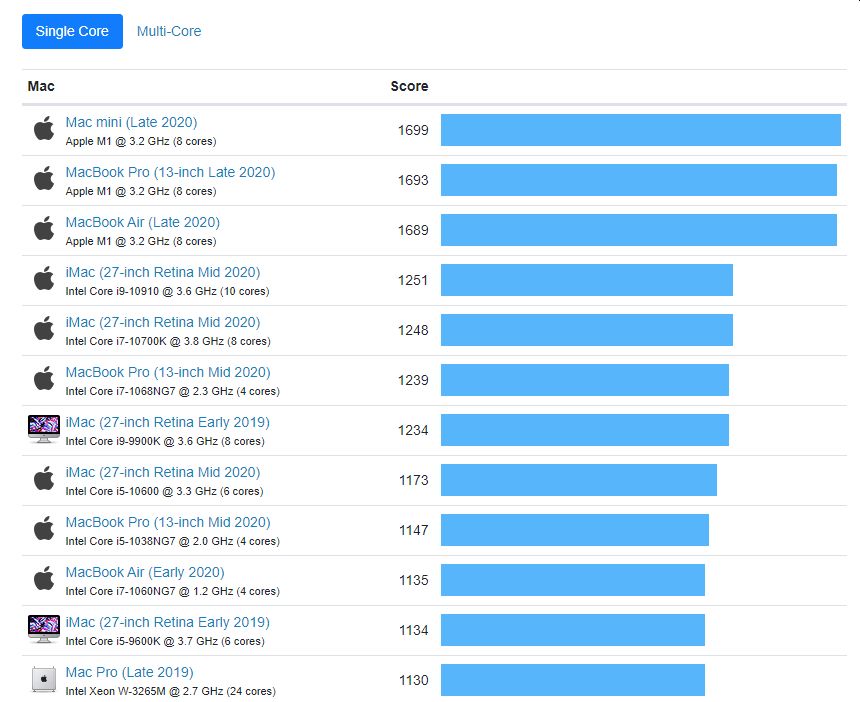
Task: Switch to the Multi-Core tab
Action: pyautogui.click(x=169, y=31)
